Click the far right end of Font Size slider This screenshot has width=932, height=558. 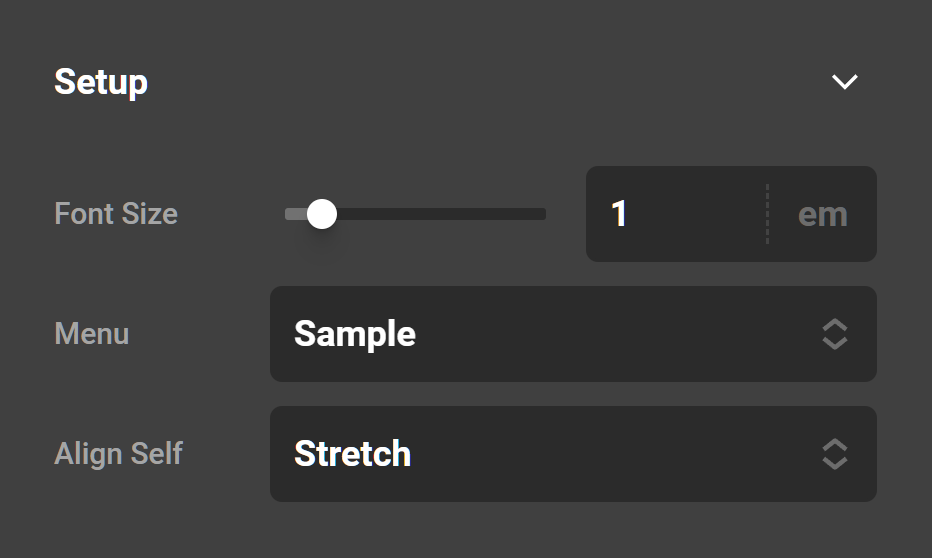coord(542,214)
